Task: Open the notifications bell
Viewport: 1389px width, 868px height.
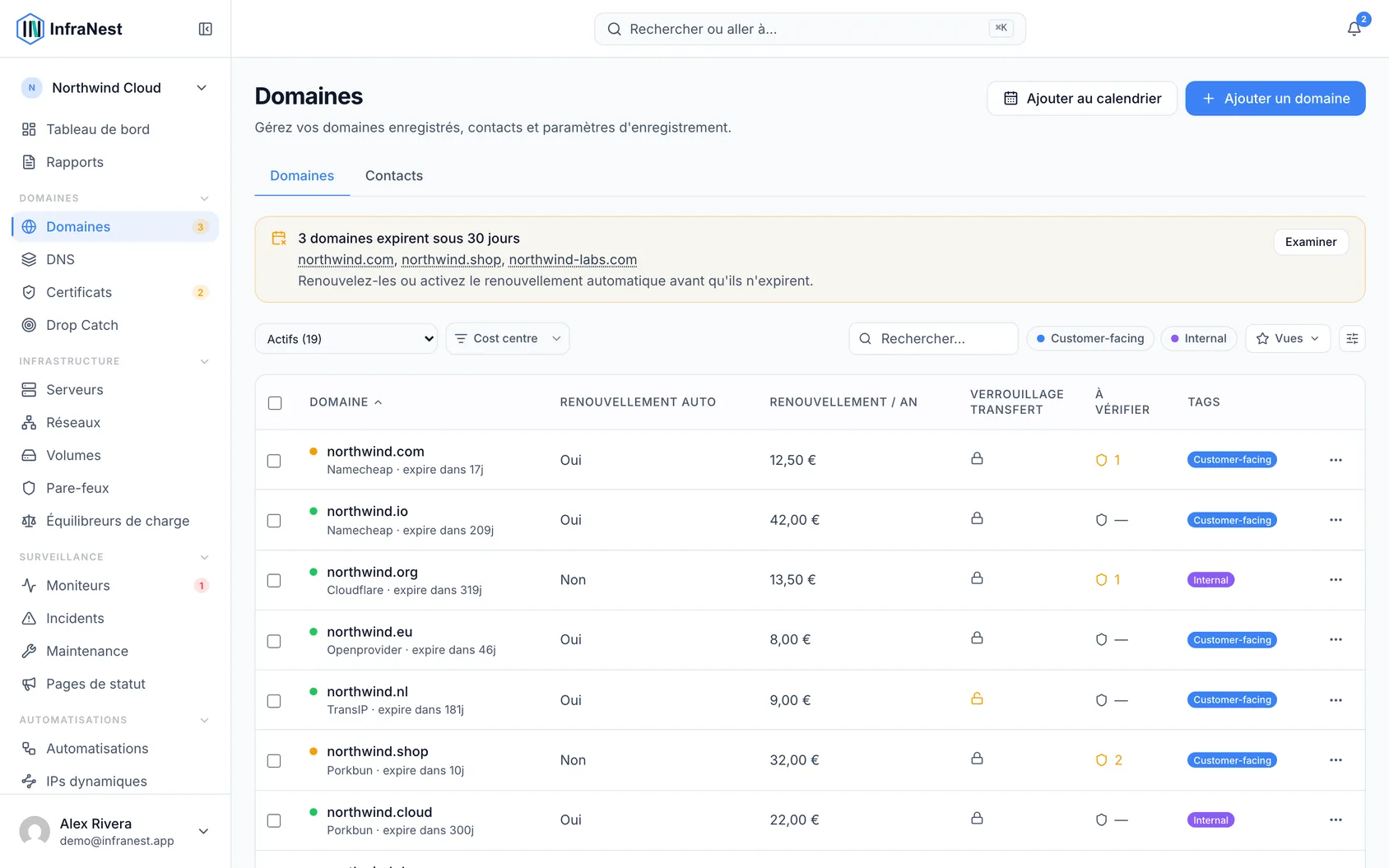Action: pos(1354,29)
